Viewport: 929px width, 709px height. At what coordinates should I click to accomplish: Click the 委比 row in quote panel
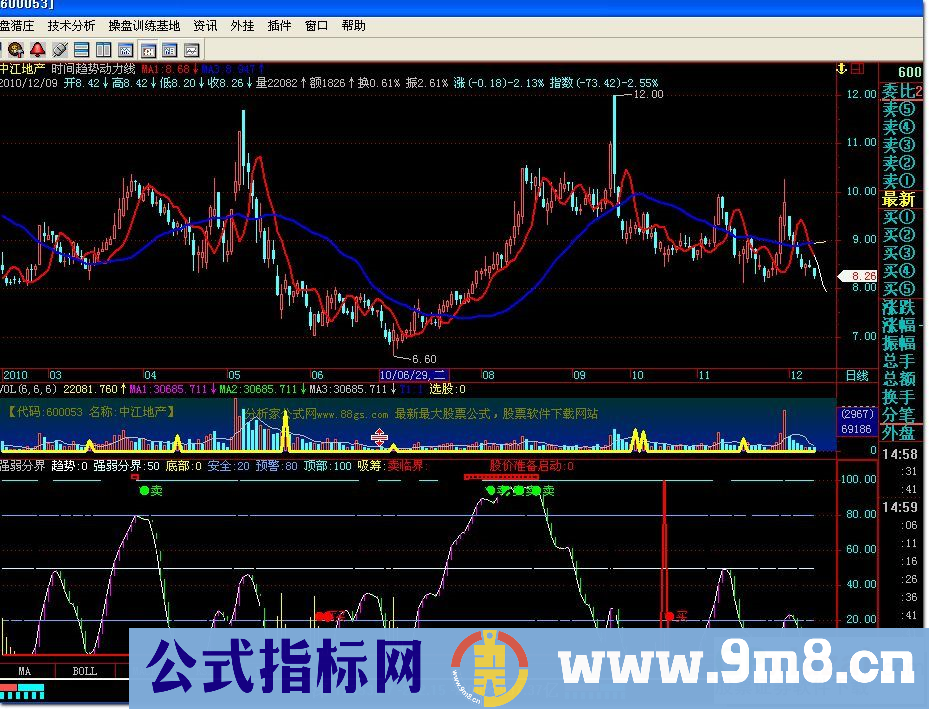pos(902,91)
